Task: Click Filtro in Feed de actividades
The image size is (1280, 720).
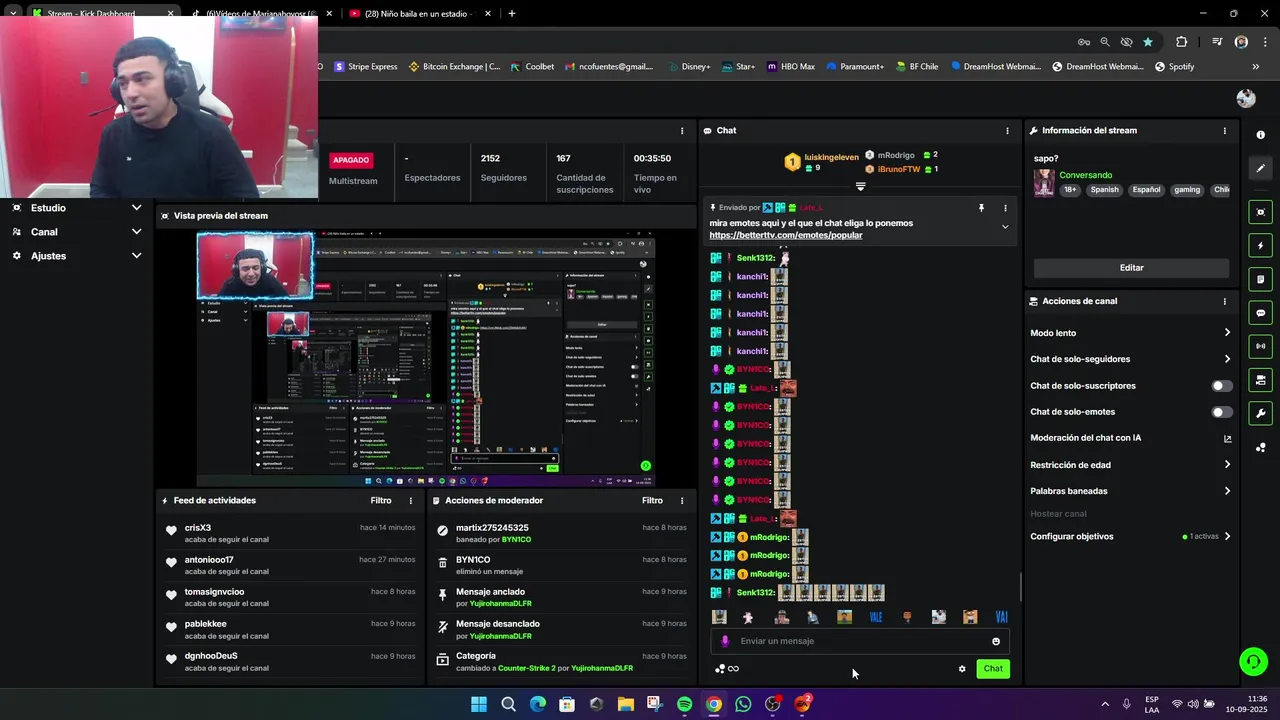Action: (381, 500)
